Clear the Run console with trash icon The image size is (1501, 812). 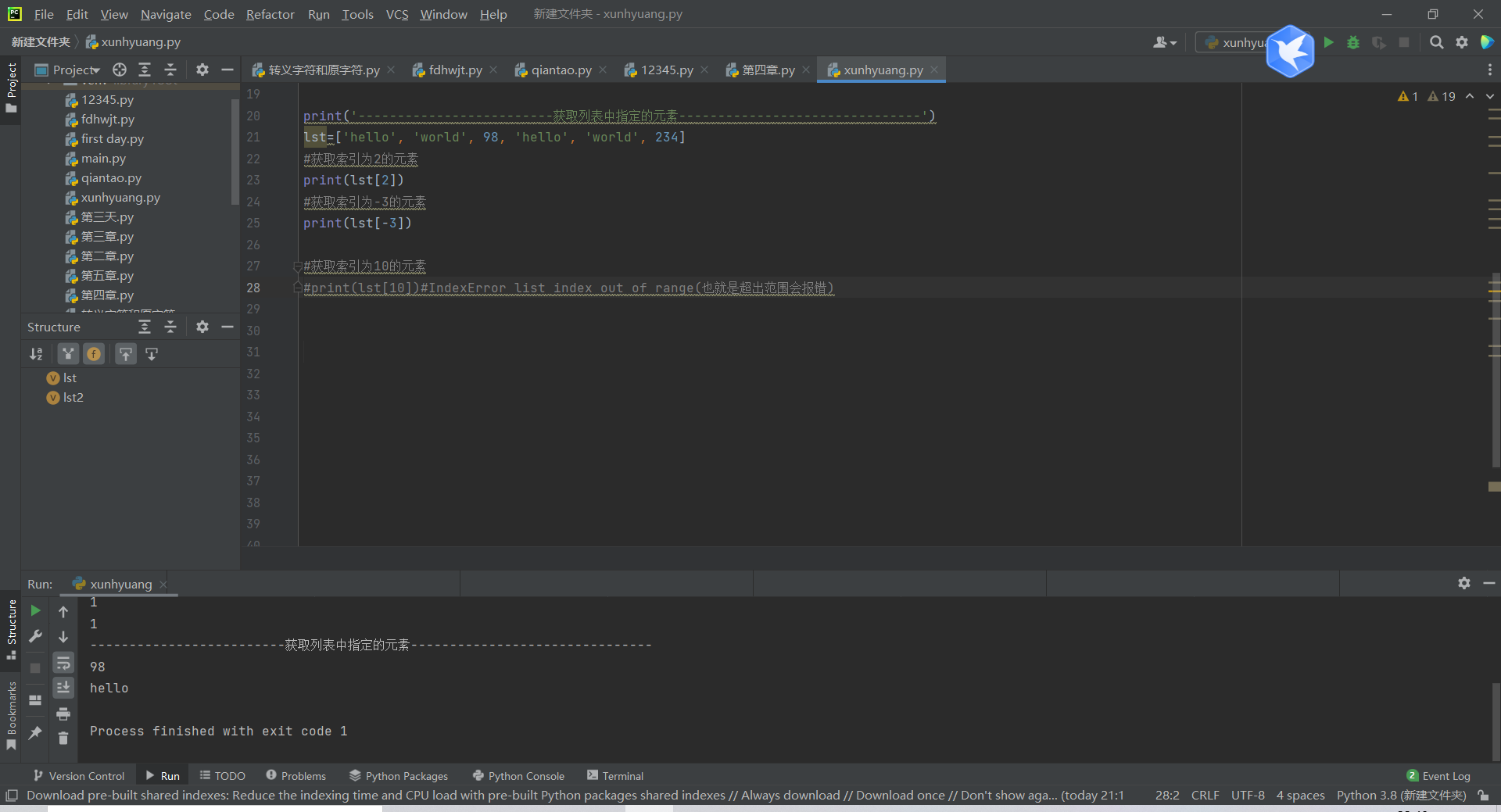(63, 738)
